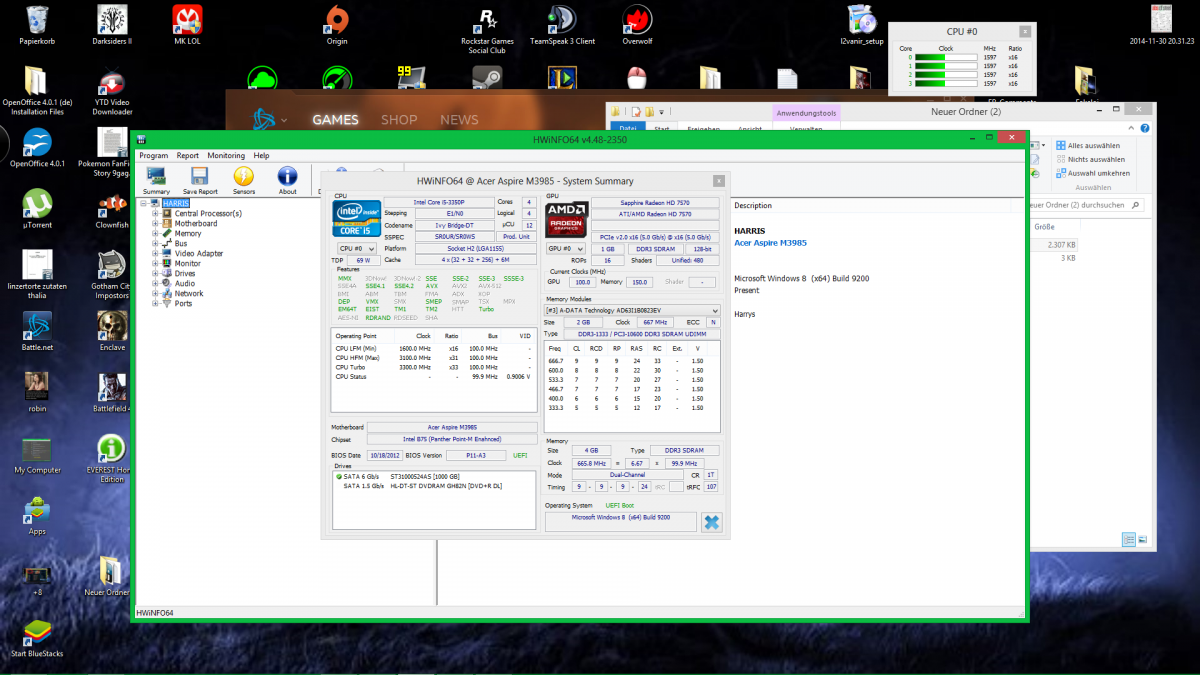Expand the Audio tree node

coord(156,283)
